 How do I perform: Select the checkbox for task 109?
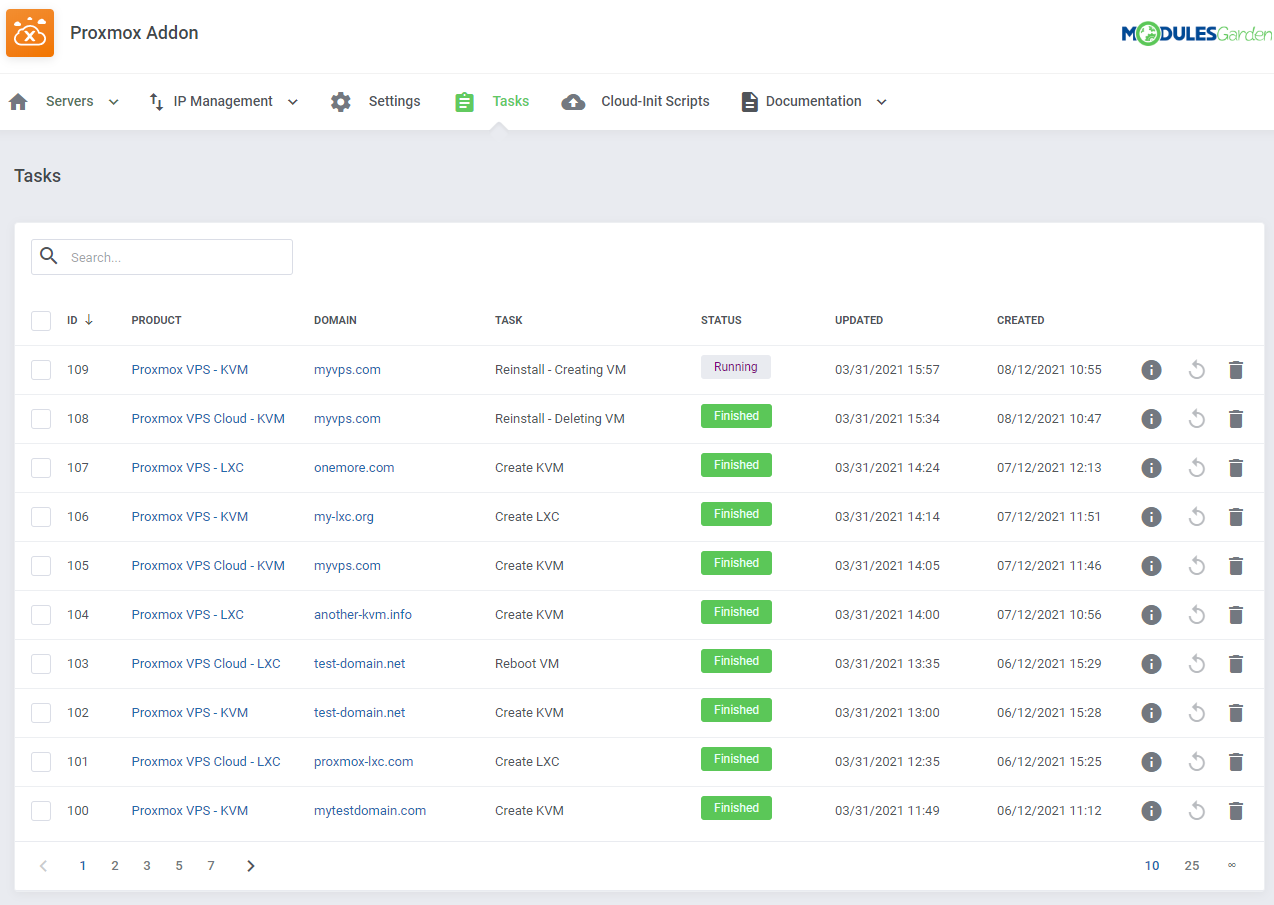[41, 370]
